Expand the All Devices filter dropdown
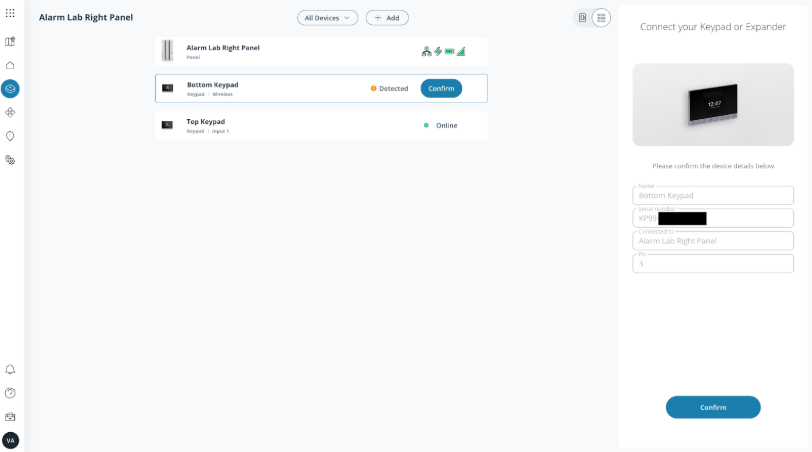812x452 pixels. pyautogui.click(x=327, y=18)
